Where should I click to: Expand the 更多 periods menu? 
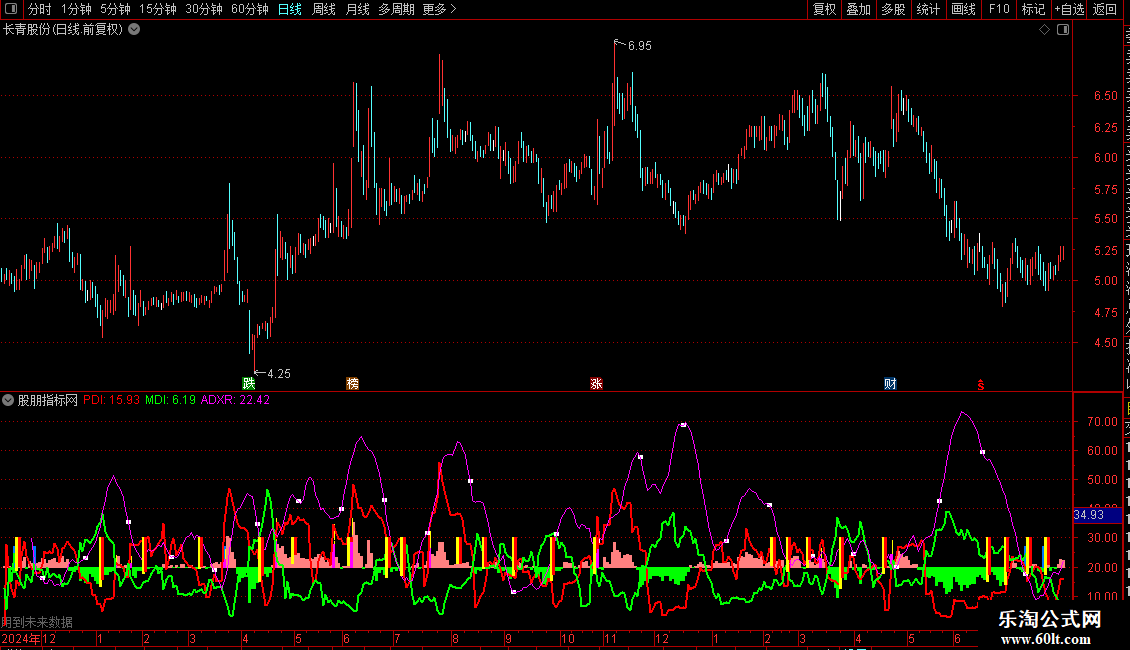coord(439,9)
